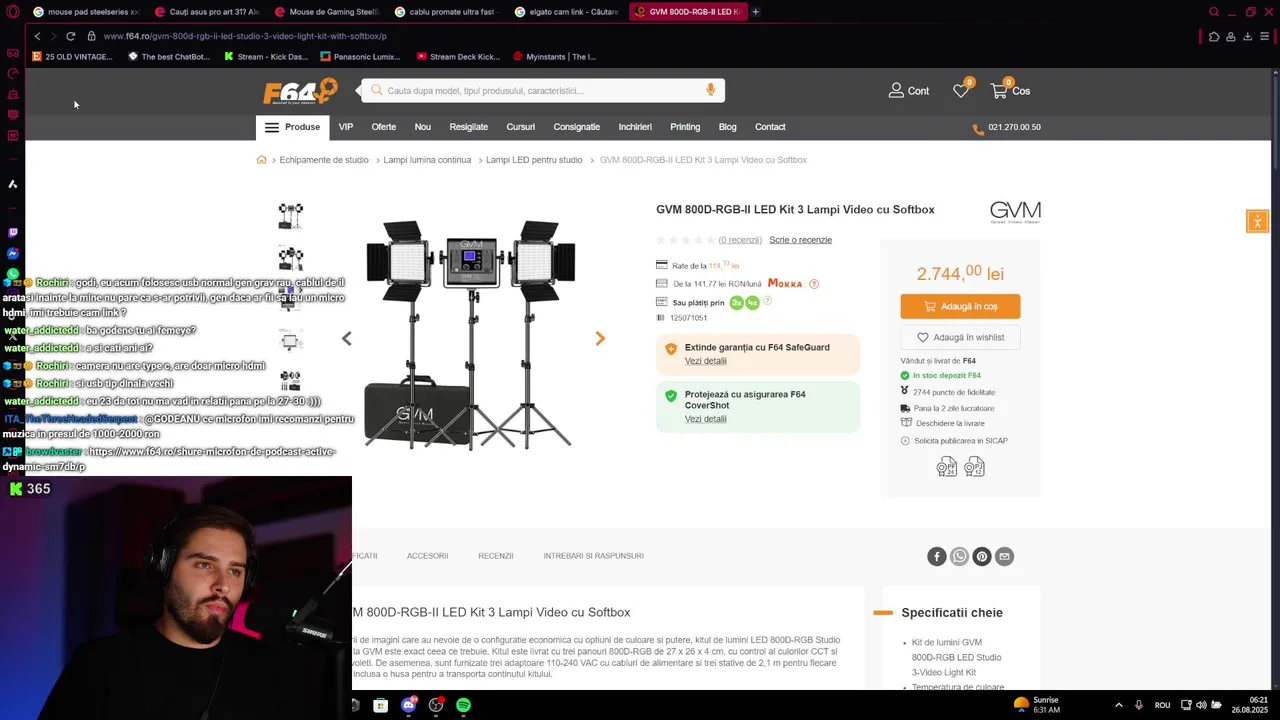Viewport: 1280px width, 720px height.
Task: Share the product via WhatsApp
Action: (960, 557)
